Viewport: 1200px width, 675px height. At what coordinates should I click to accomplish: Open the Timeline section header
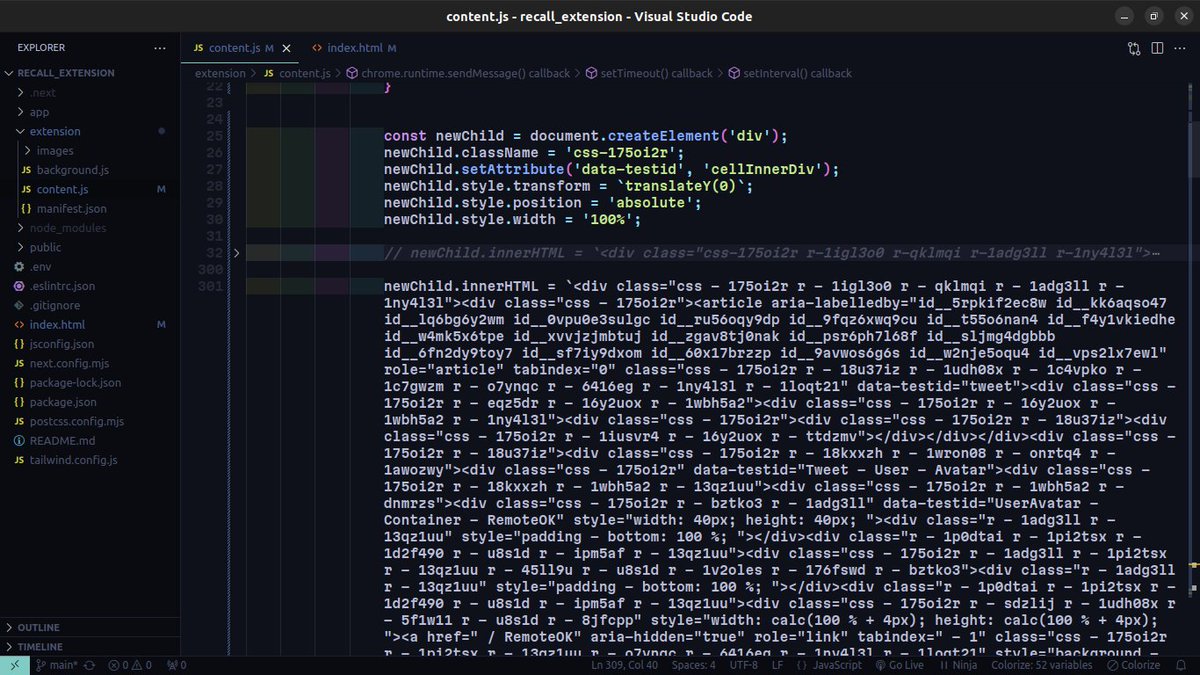coord(40,646)
